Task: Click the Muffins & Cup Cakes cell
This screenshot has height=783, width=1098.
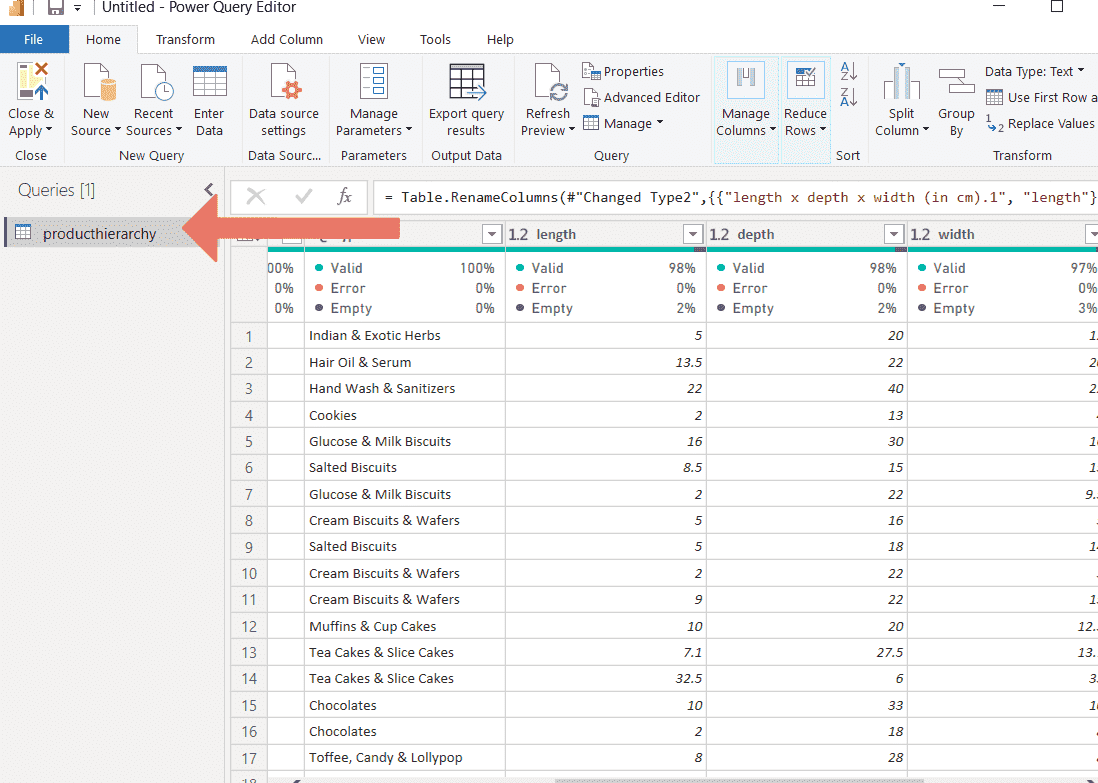Action: [x=405, y=626]
